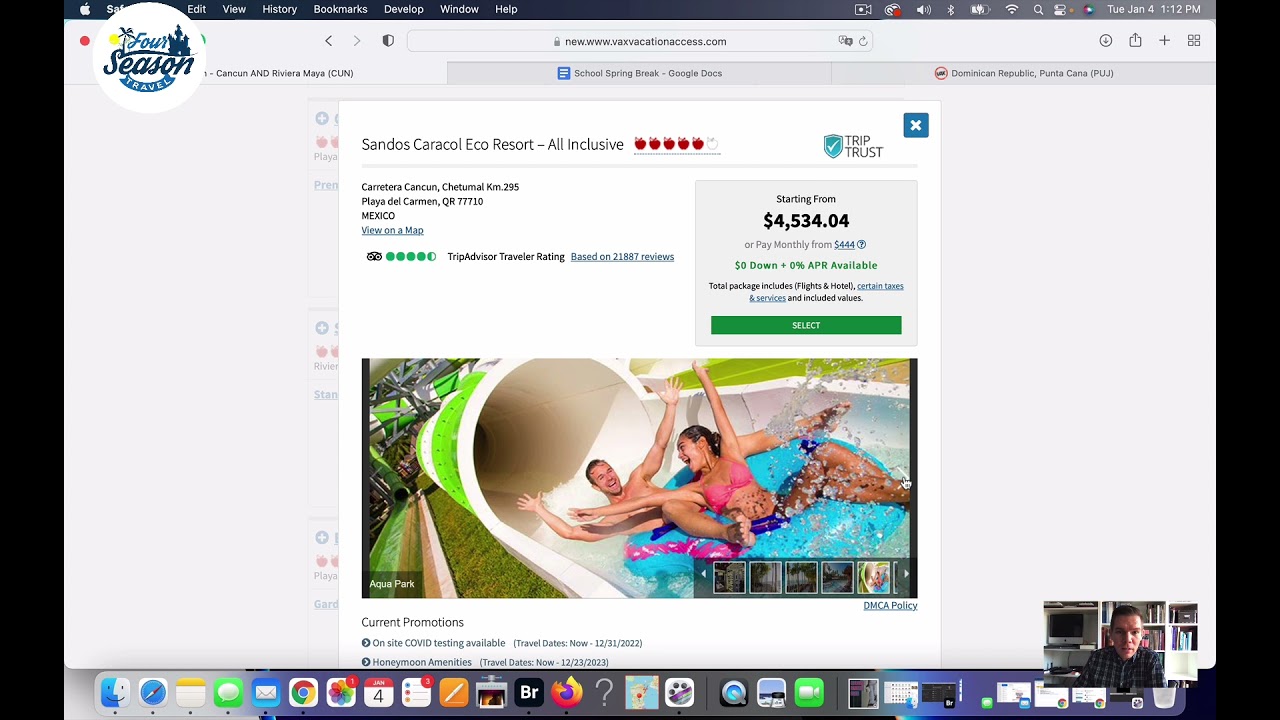Open the Window menu

point(459,9)
